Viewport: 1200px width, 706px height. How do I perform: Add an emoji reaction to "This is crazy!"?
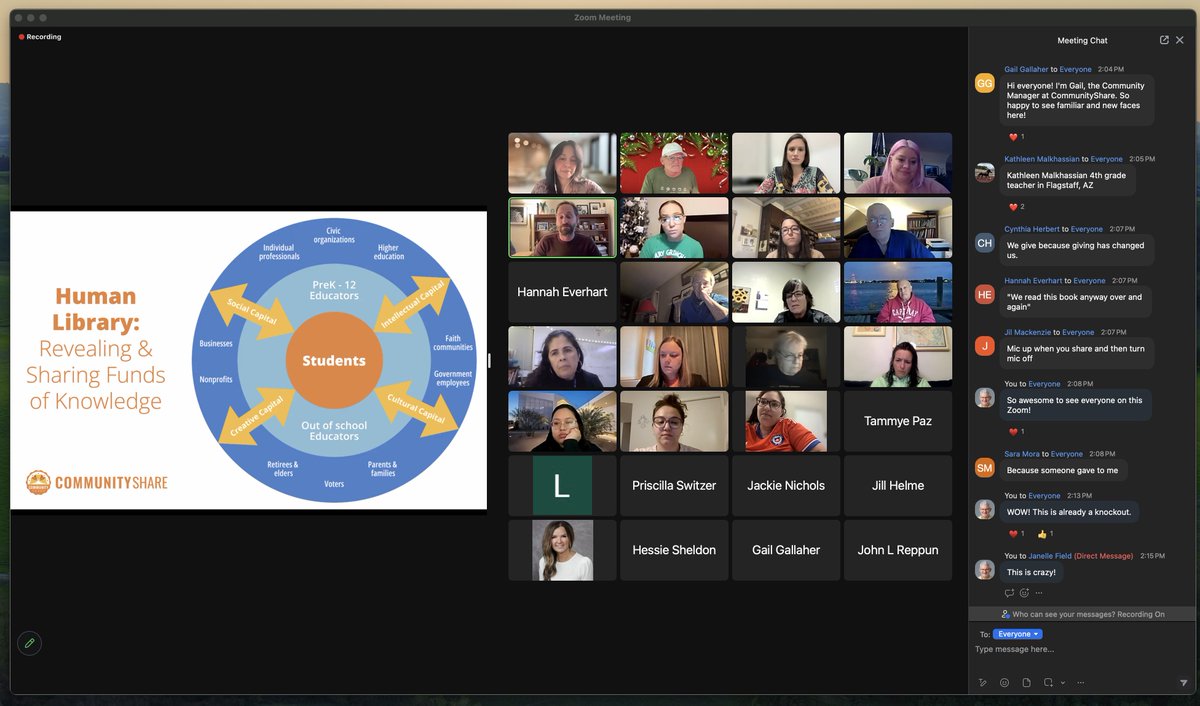[1024, 592]
